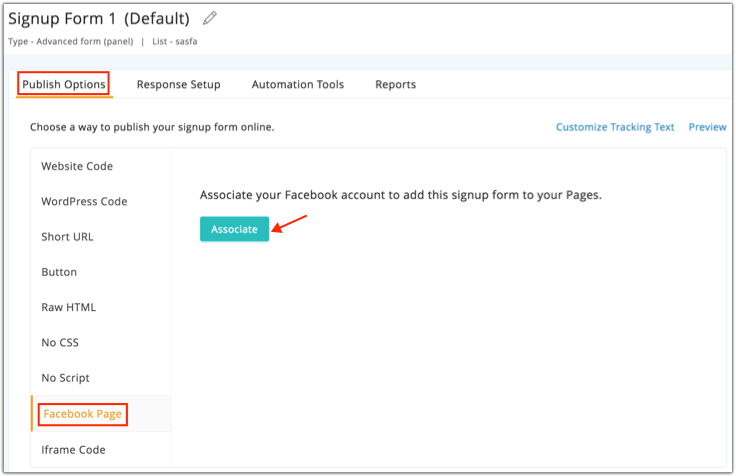The height and width of the screenshot is (476, 736).
Task: Select Website Code publish option
Action: pos(77,166)
